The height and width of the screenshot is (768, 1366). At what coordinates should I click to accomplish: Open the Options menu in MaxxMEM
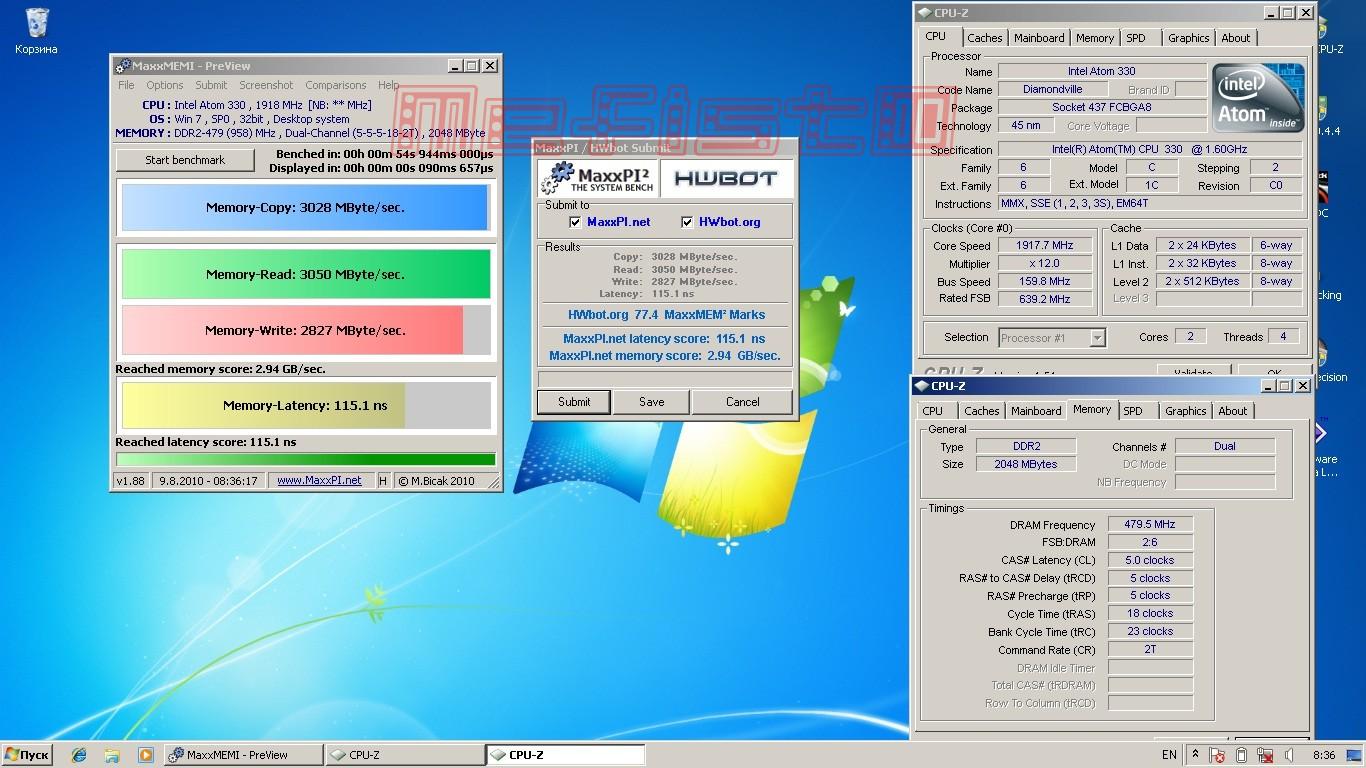pyautogui.click(x=165, y=85)
